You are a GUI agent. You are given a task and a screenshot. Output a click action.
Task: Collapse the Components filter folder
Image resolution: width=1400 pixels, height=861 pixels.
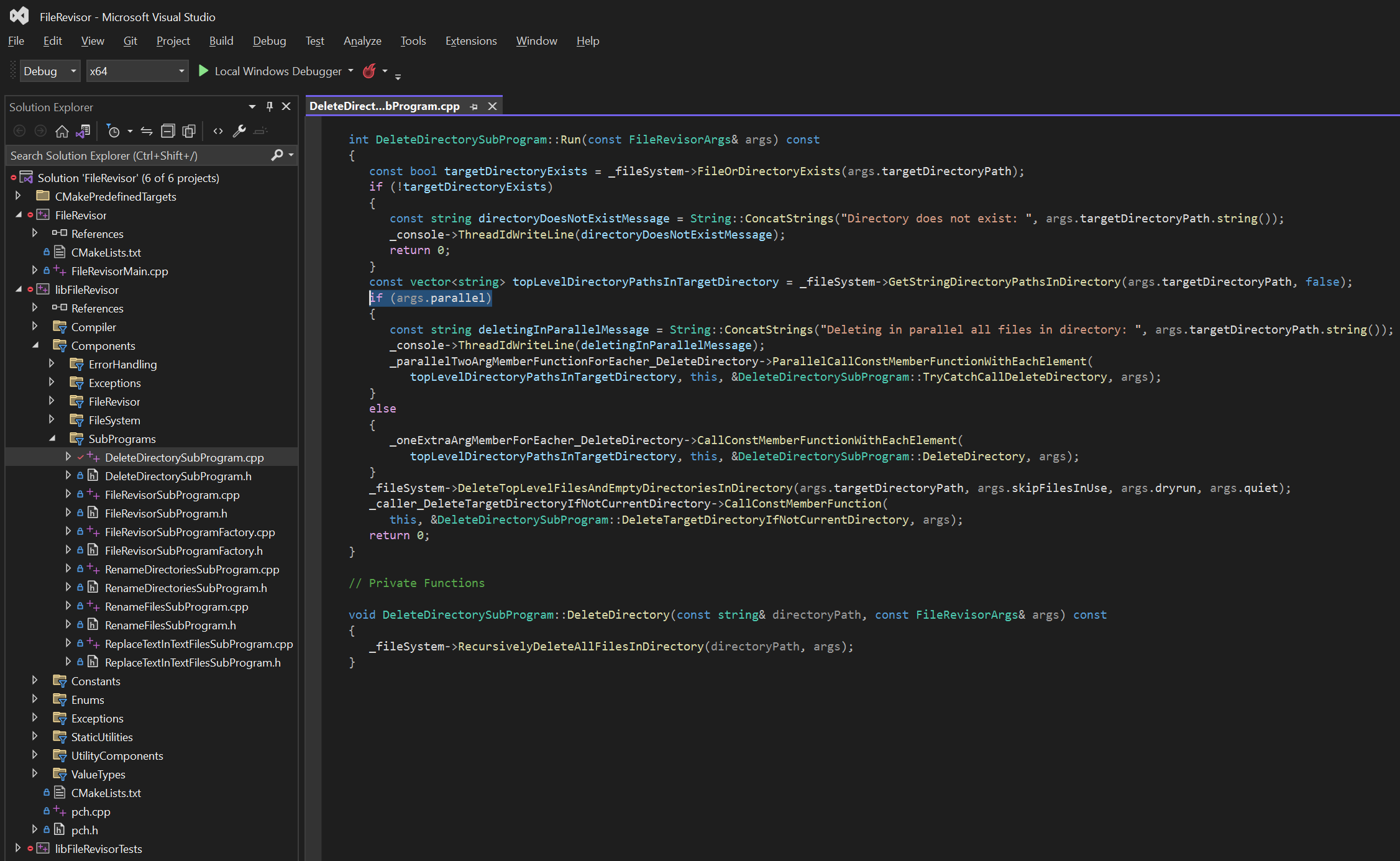point(35,345)
